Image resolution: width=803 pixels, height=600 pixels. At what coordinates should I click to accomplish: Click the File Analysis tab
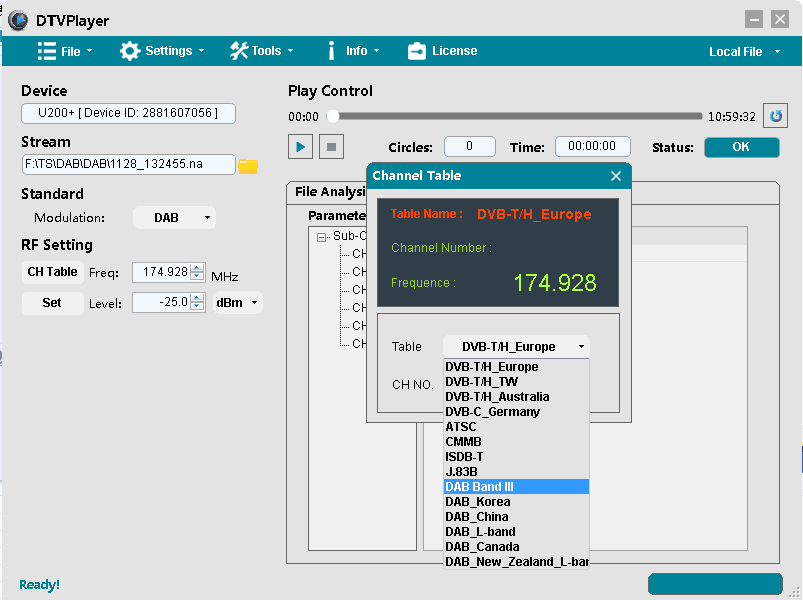329,191
